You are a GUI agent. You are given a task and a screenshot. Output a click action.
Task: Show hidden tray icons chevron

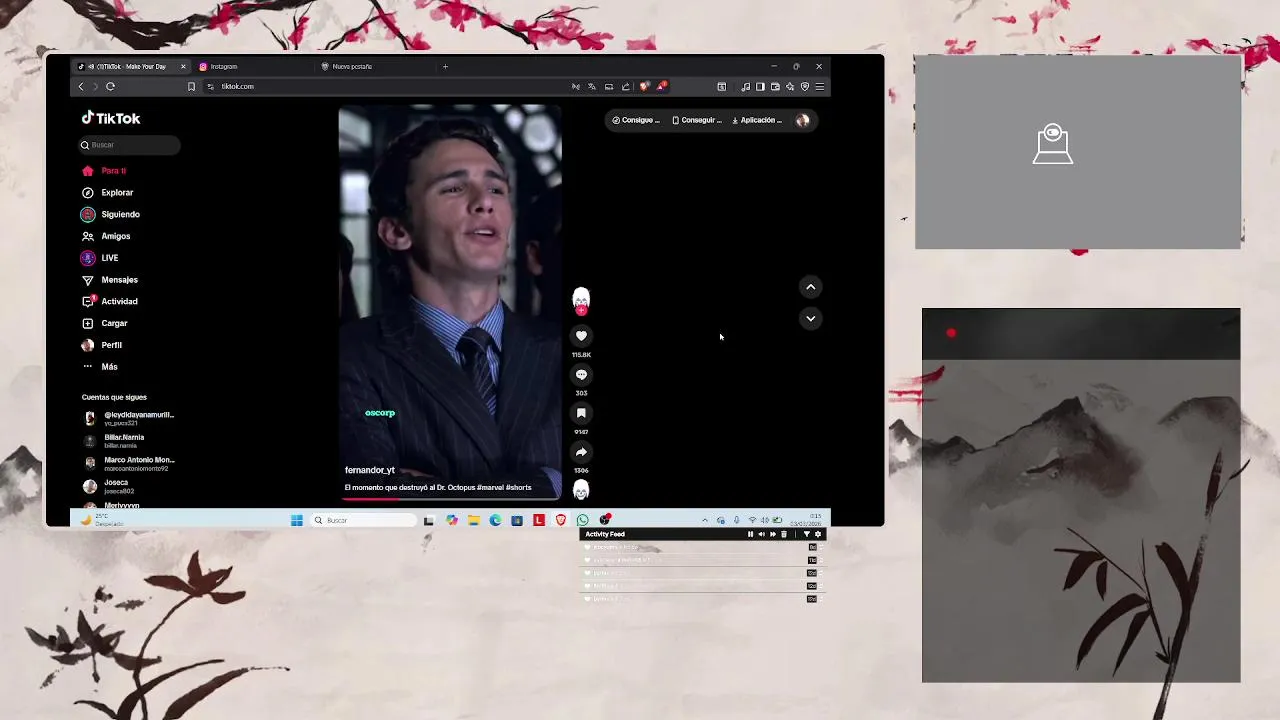coord(705,520)
